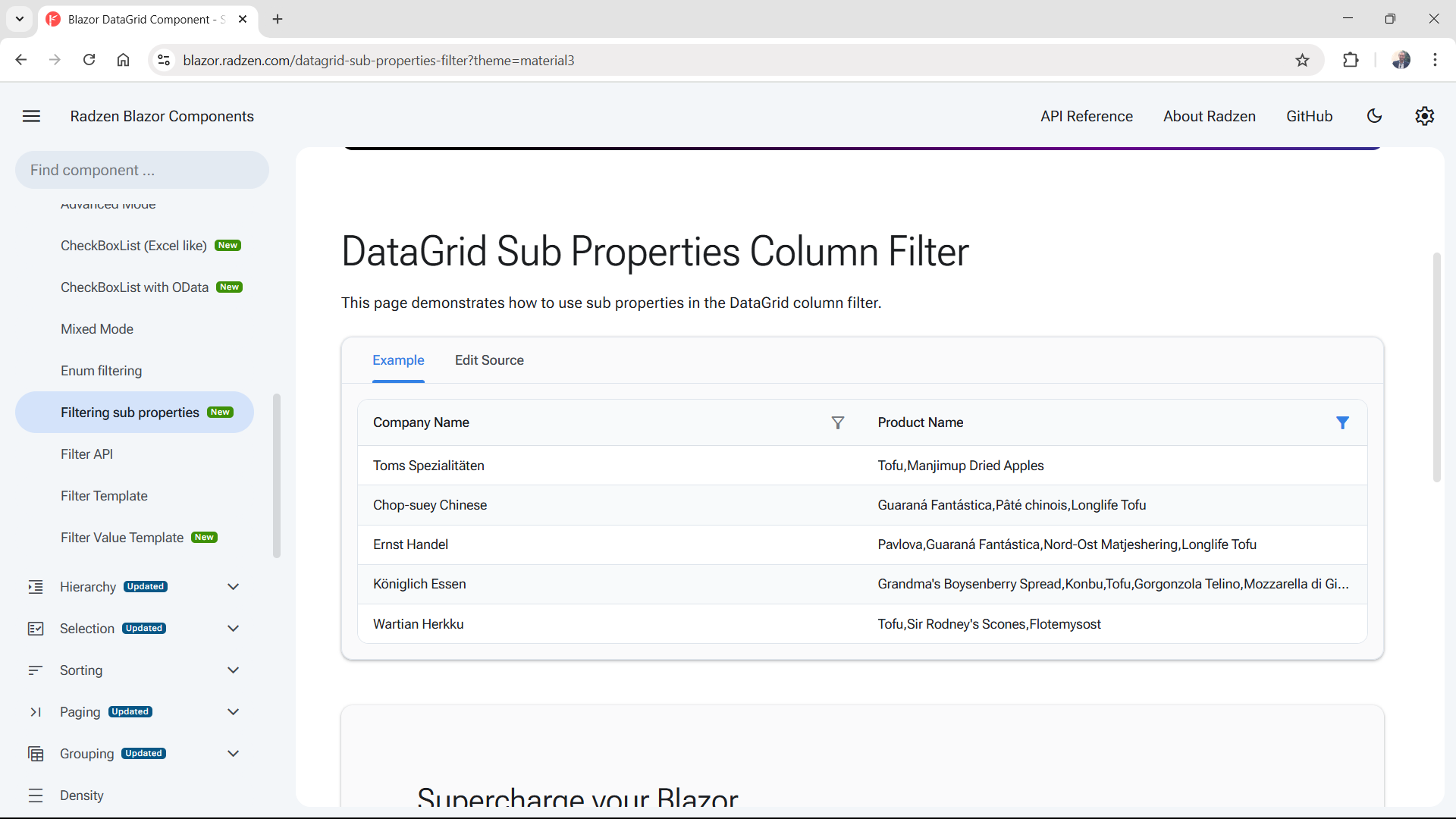1456x819 pixels.
Task: Go back in browser history
Action: point(21,60)
